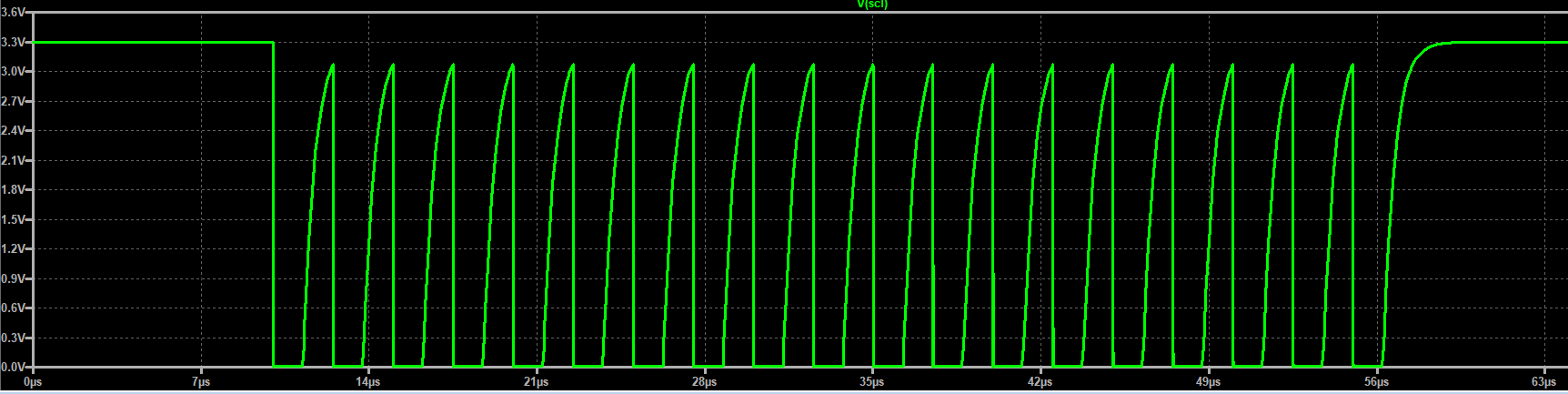Click the V(scl) trace label
Screen dimensions: 1568x394
(x=871, y=5)
